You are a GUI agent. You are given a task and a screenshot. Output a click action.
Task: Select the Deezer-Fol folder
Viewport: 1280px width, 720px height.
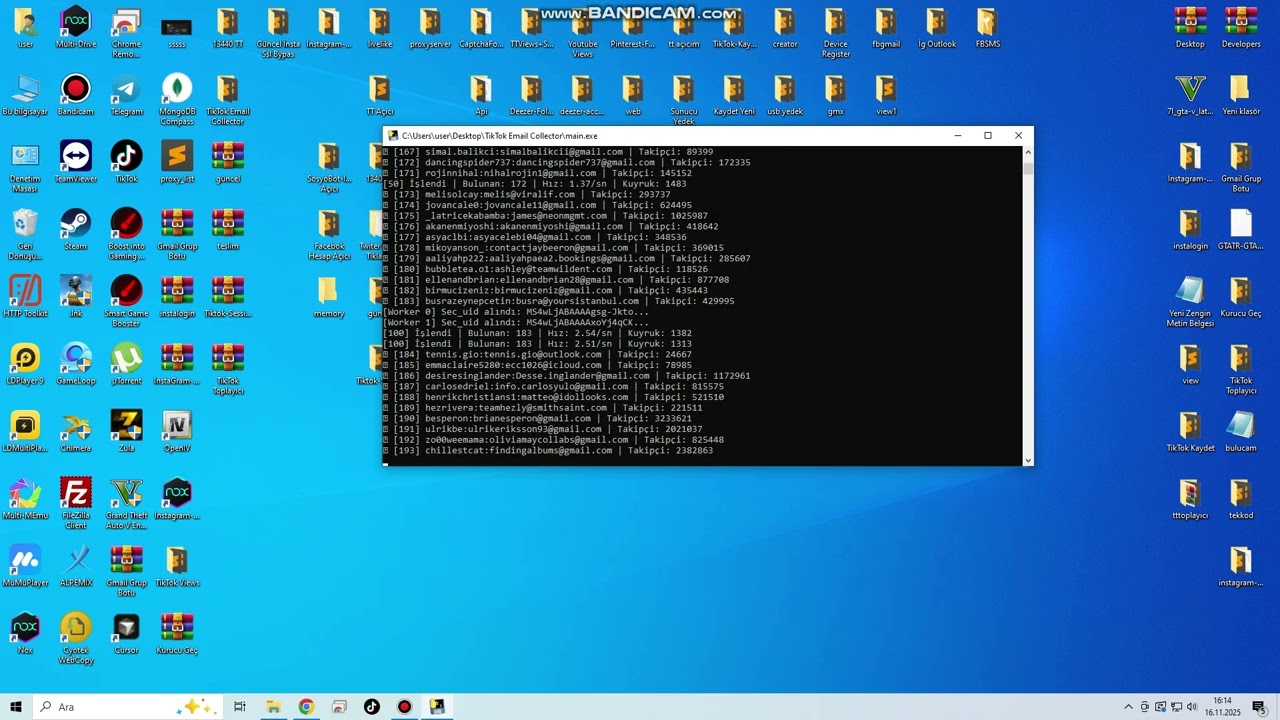[531, 96]
